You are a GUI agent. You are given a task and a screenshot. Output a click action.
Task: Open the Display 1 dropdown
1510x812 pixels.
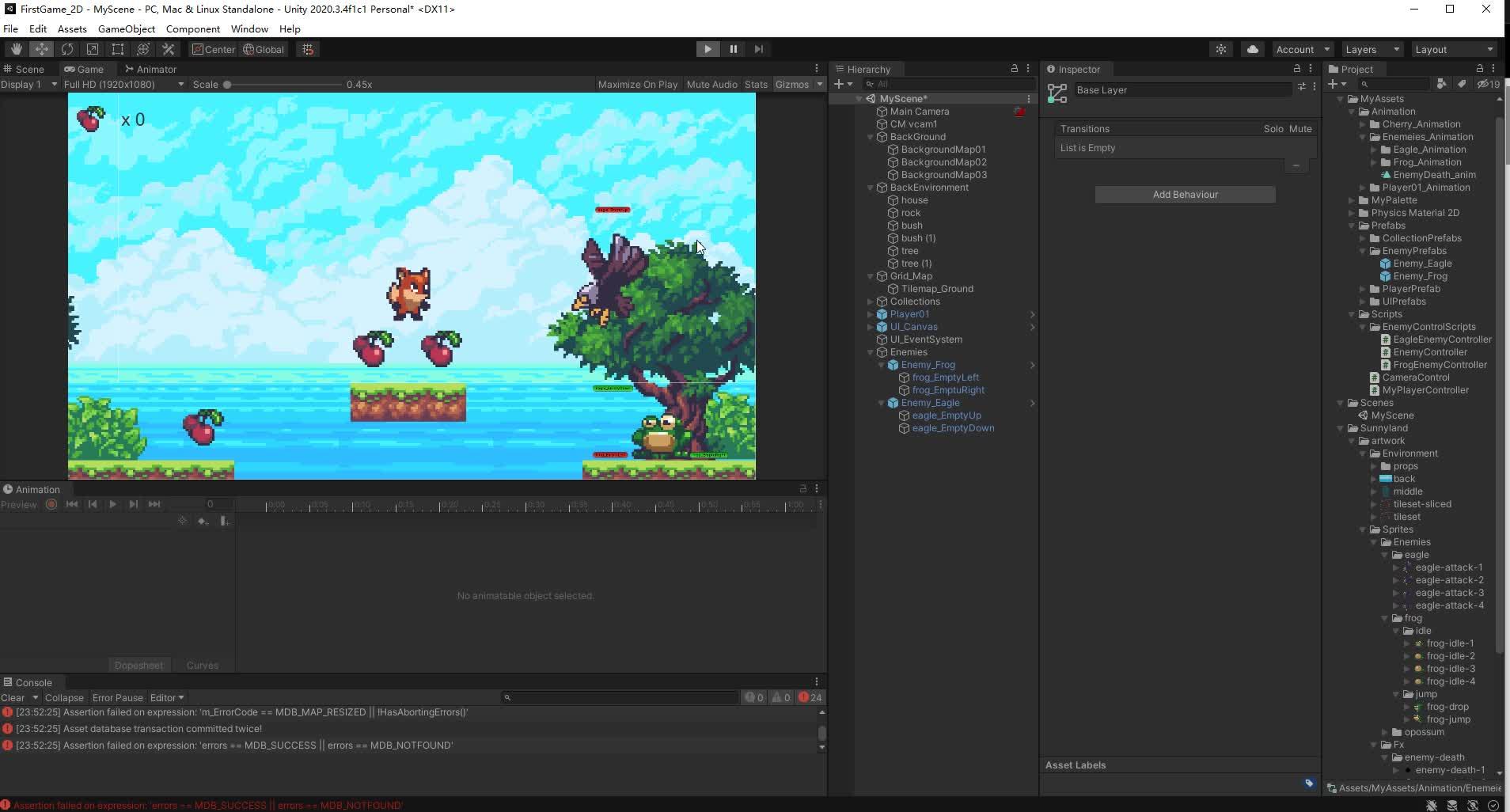coord(29,84)
